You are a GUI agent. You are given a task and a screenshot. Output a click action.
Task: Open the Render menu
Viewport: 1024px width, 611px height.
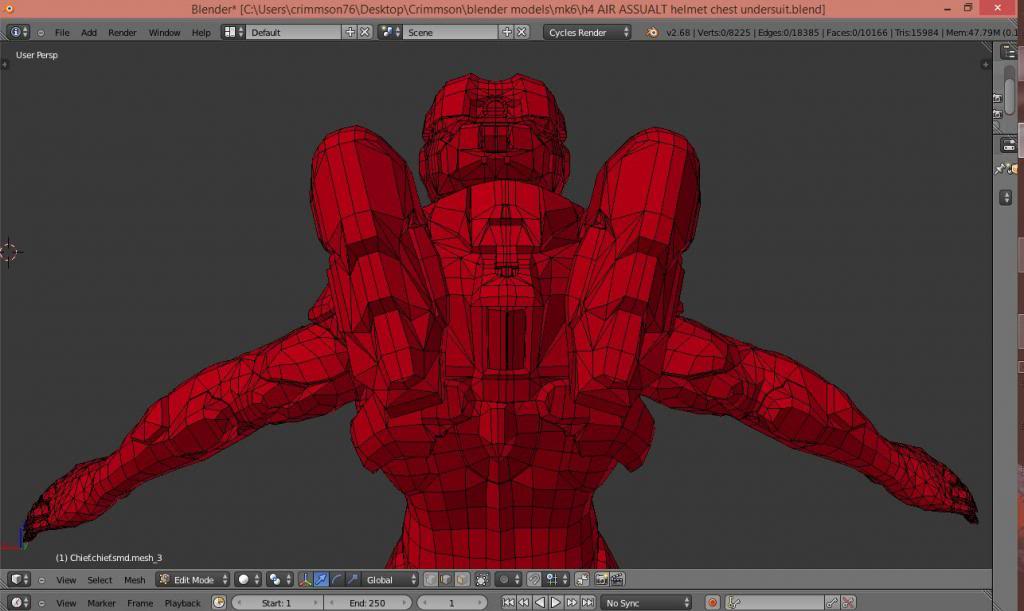point(122,32)
